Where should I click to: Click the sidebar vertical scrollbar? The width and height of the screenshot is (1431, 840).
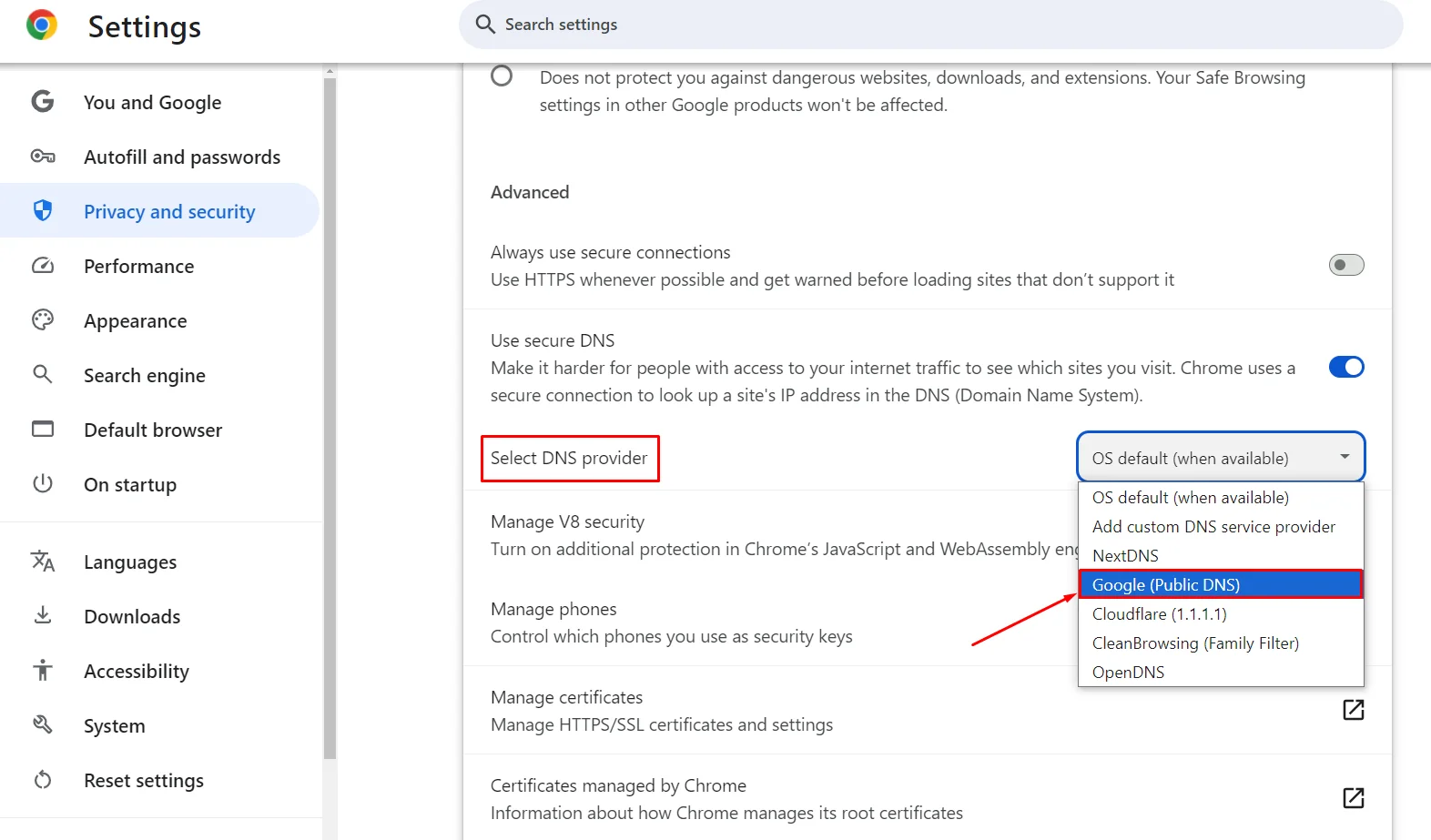[330, 419]
